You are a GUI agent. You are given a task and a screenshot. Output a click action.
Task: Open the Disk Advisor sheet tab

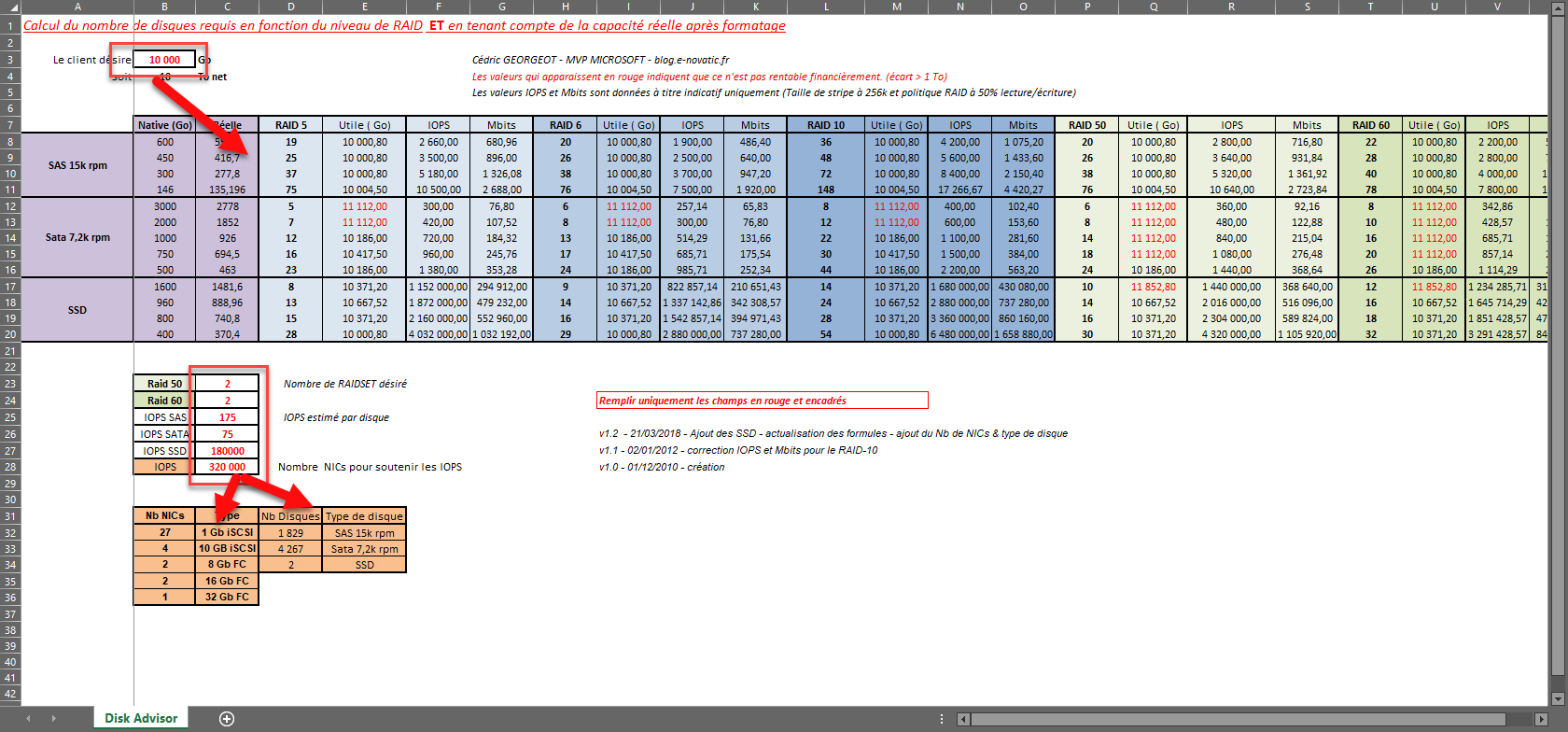tap(141, 718)
